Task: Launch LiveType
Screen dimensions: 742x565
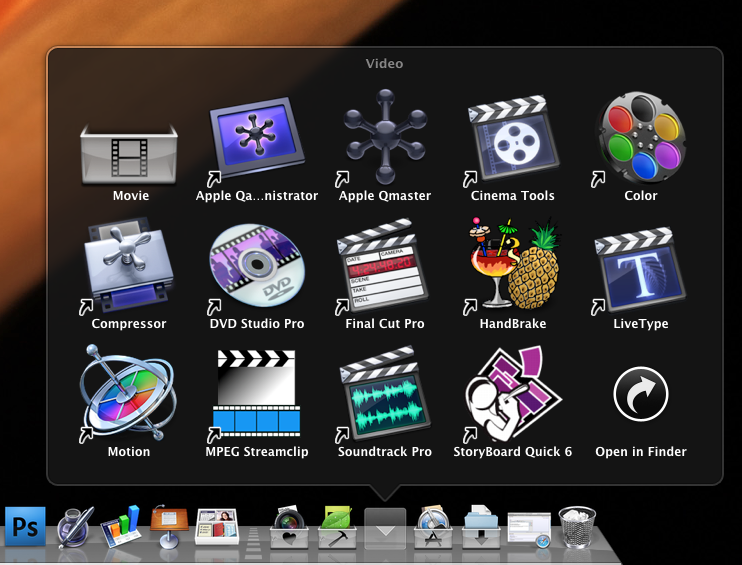Action: pyautogui.click(x=641, y=270)
